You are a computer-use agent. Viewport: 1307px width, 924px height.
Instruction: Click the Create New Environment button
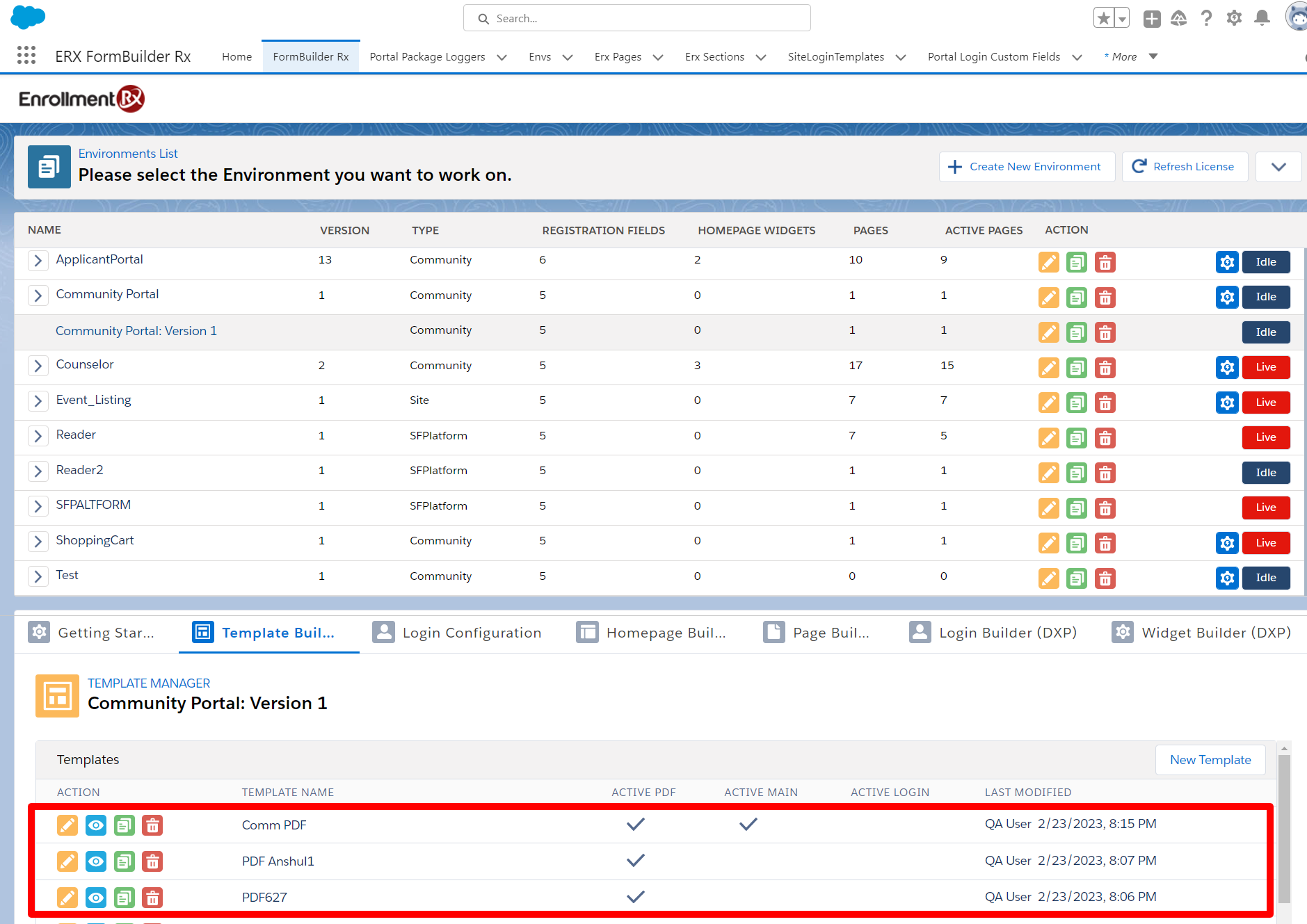tap(1026, 167)
